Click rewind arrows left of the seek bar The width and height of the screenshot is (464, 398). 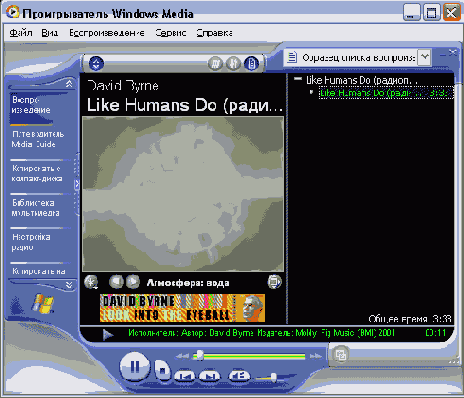(182, 356)
